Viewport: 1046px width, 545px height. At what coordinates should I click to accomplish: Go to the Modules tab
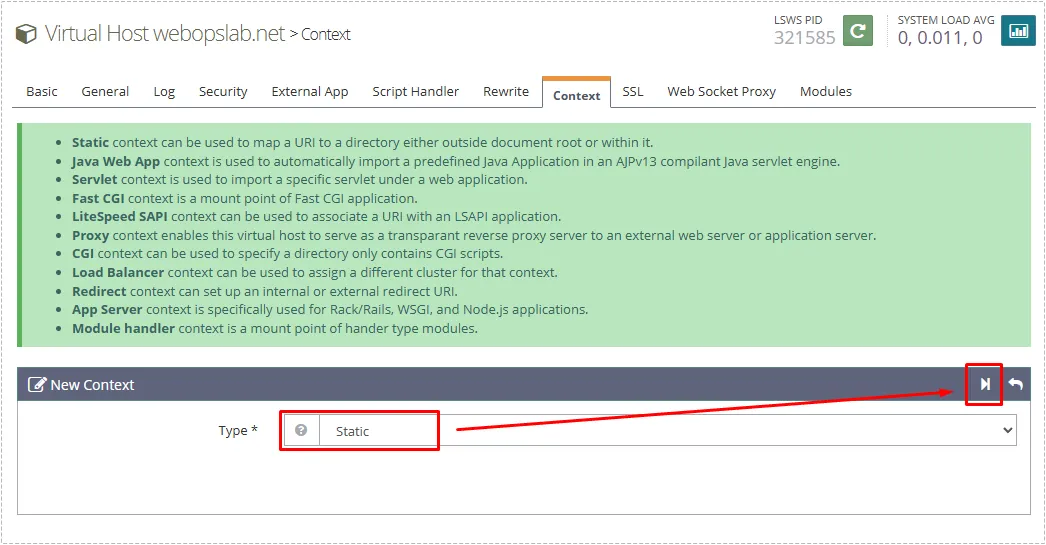click(x=825, y=91)
